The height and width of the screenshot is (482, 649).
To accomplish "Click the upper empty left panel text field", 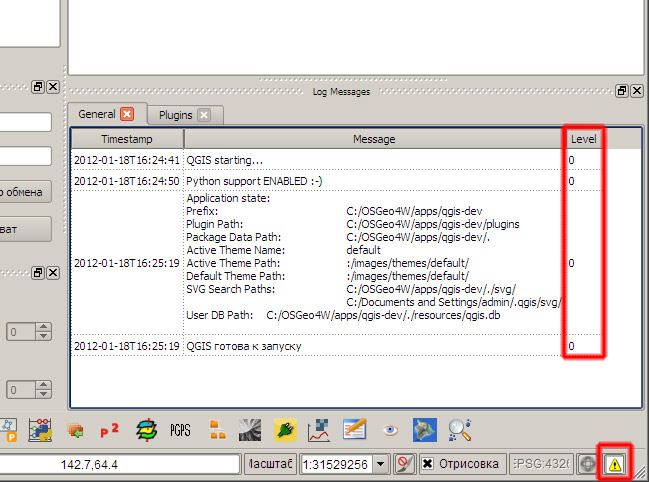I will pos(25,122).
